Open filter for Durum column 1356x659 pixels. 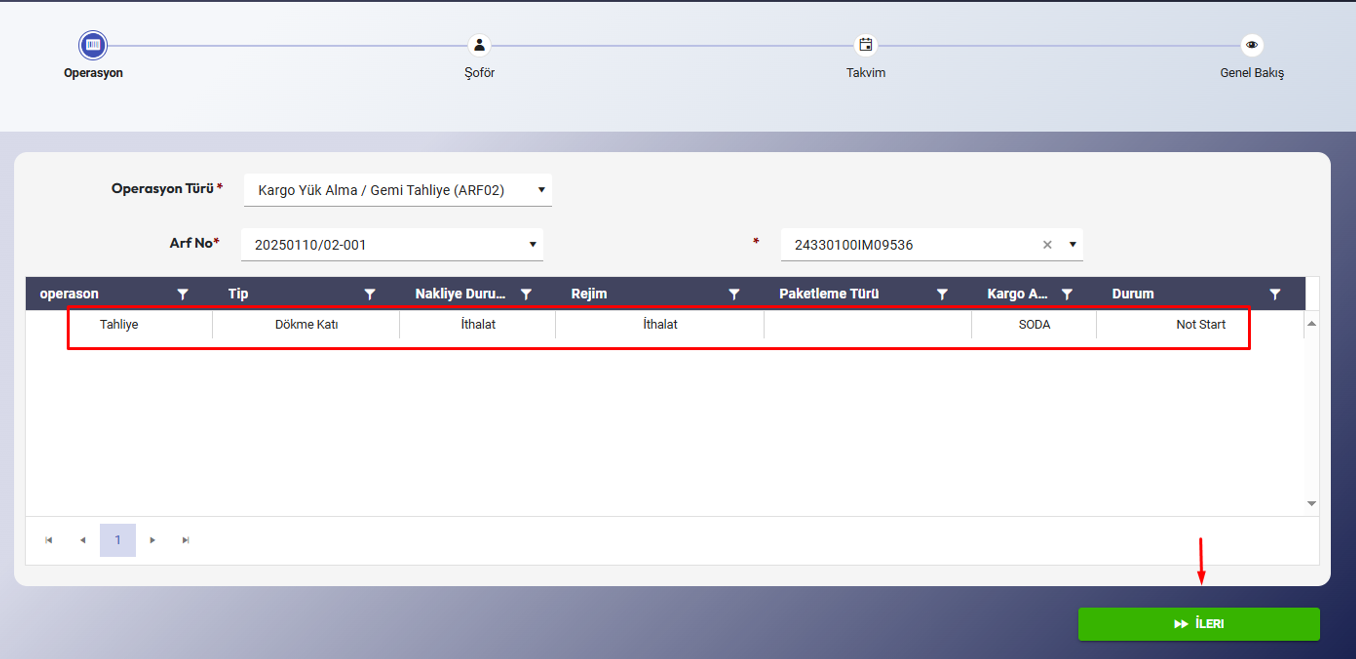1275,294
